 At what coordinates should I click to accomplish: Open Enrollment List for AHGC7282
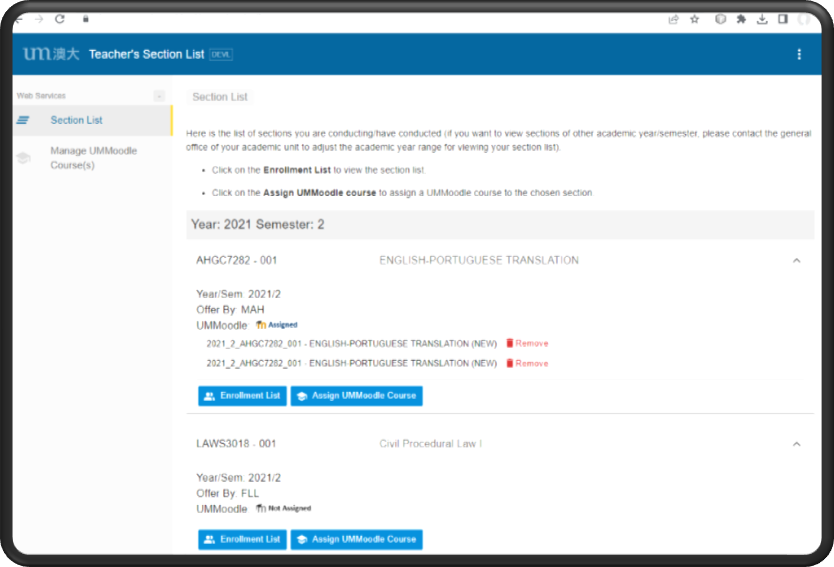pyautogui.click(x=243, y=396)
